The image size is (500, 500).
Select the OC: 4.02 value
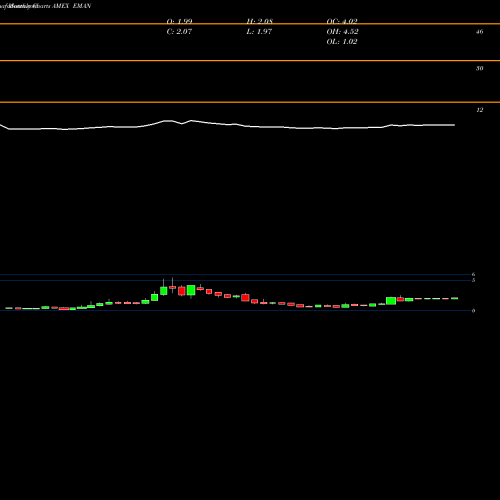pyautogui.click(x=342, y=22)
